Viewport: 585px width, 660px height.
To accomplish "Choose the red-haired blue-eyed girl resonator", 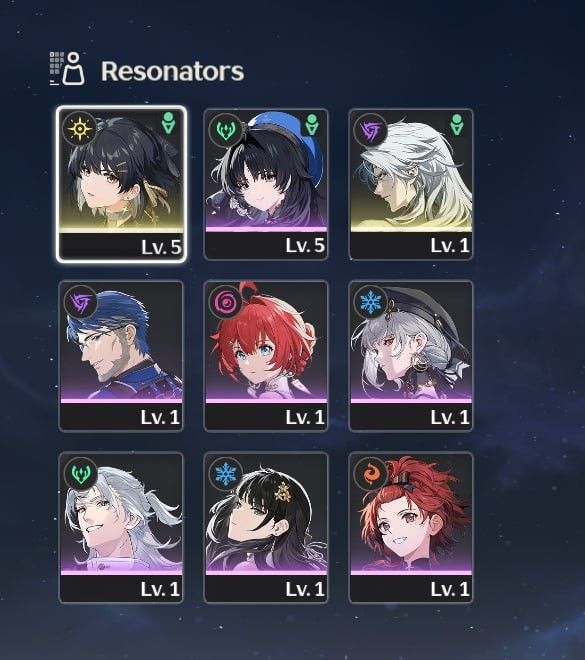I will click(x=266, y=356).
